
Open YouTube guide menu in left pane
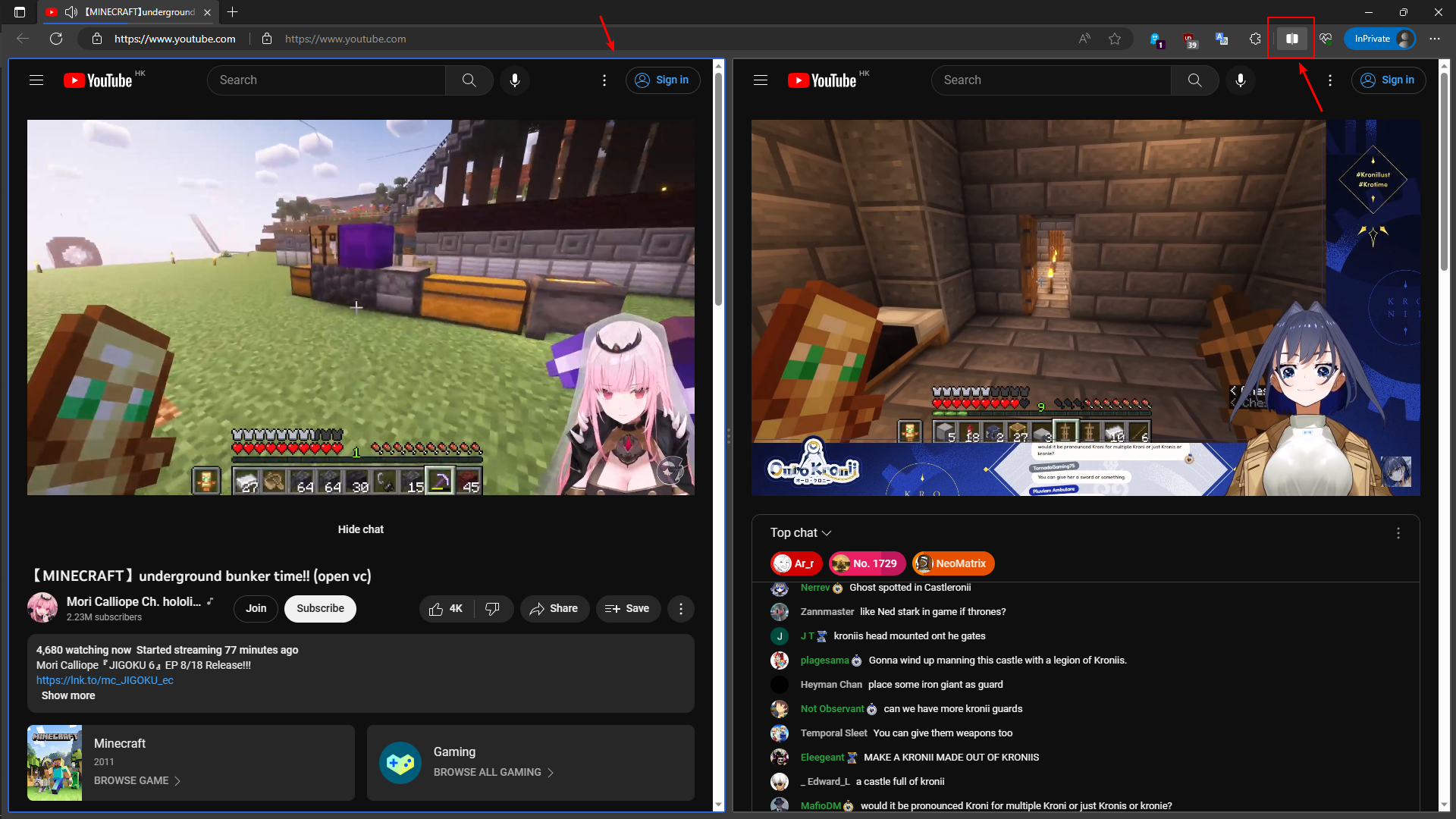coord(36,80)
